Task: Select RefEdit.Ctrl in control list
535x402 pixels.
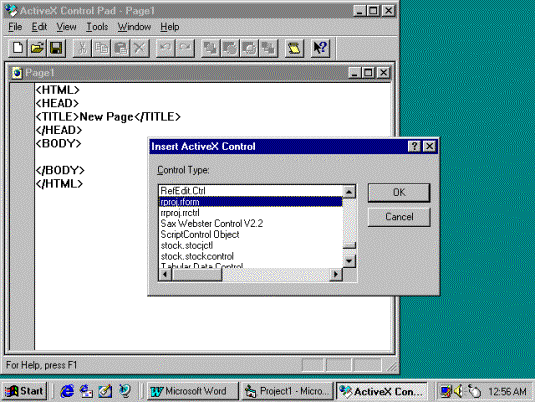Action: coord(251,191)
